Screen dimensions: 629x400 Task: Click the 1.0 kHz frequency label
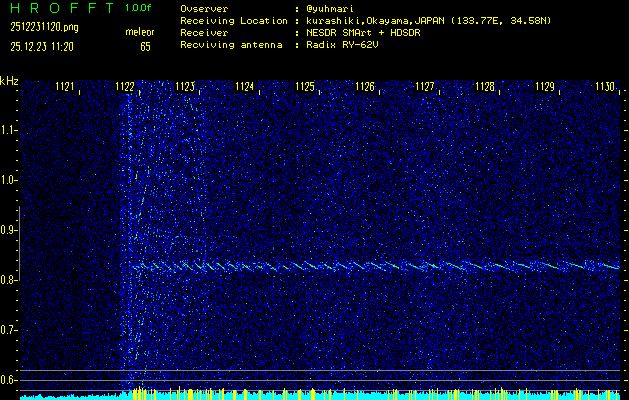[x=9, y=180]
